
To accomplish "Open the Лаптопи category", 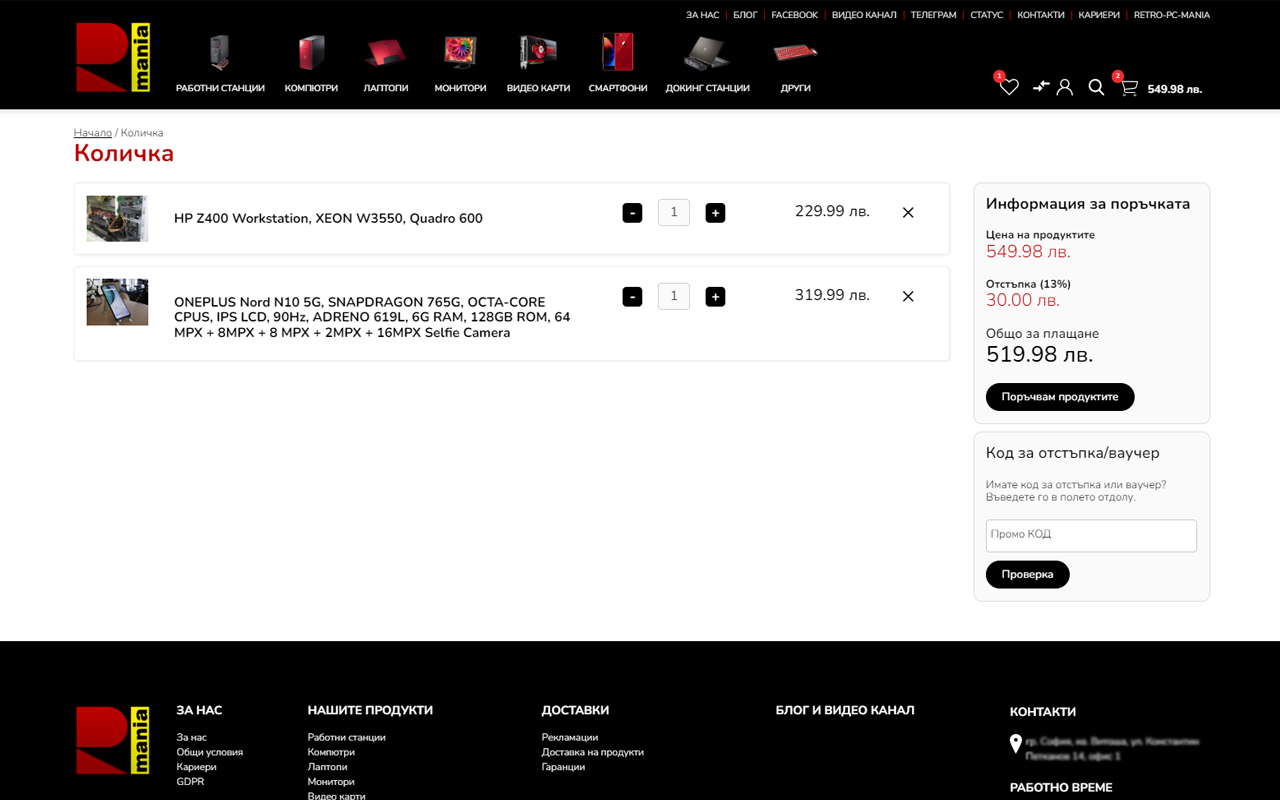I will click(x=385, y=63).
